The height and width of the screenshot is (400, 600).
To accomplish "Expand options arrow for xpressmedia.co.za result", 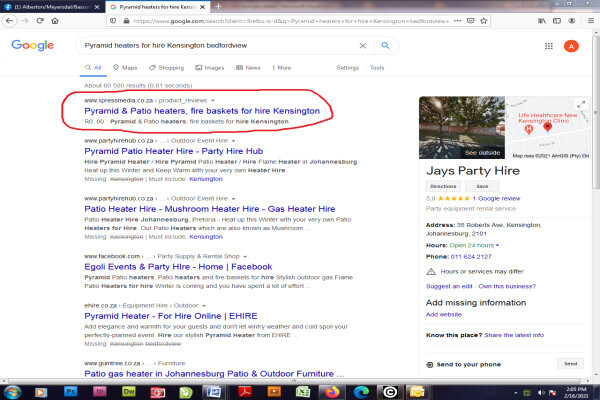I will coord(213,101).
